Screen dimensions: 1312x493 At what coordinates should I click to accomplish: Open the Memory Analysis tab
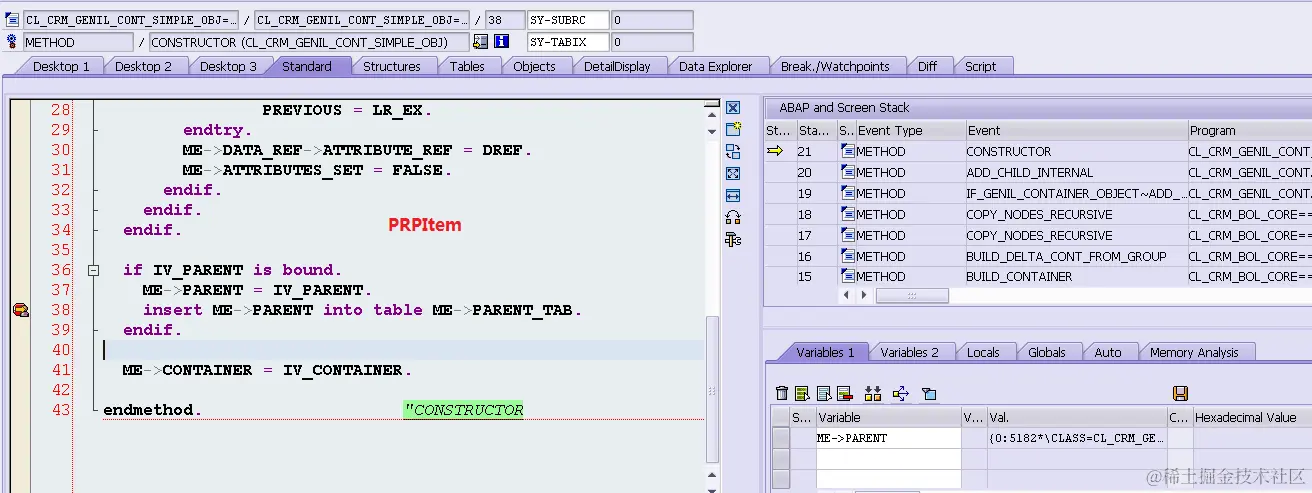coord(1194,352)
